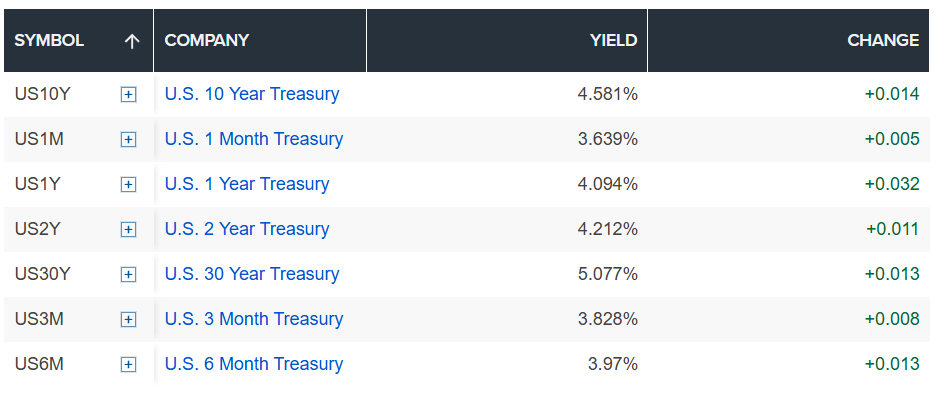Expand the US1Y row plus icon
Viewport: 940px width, 405px height.
pos(128,185)
